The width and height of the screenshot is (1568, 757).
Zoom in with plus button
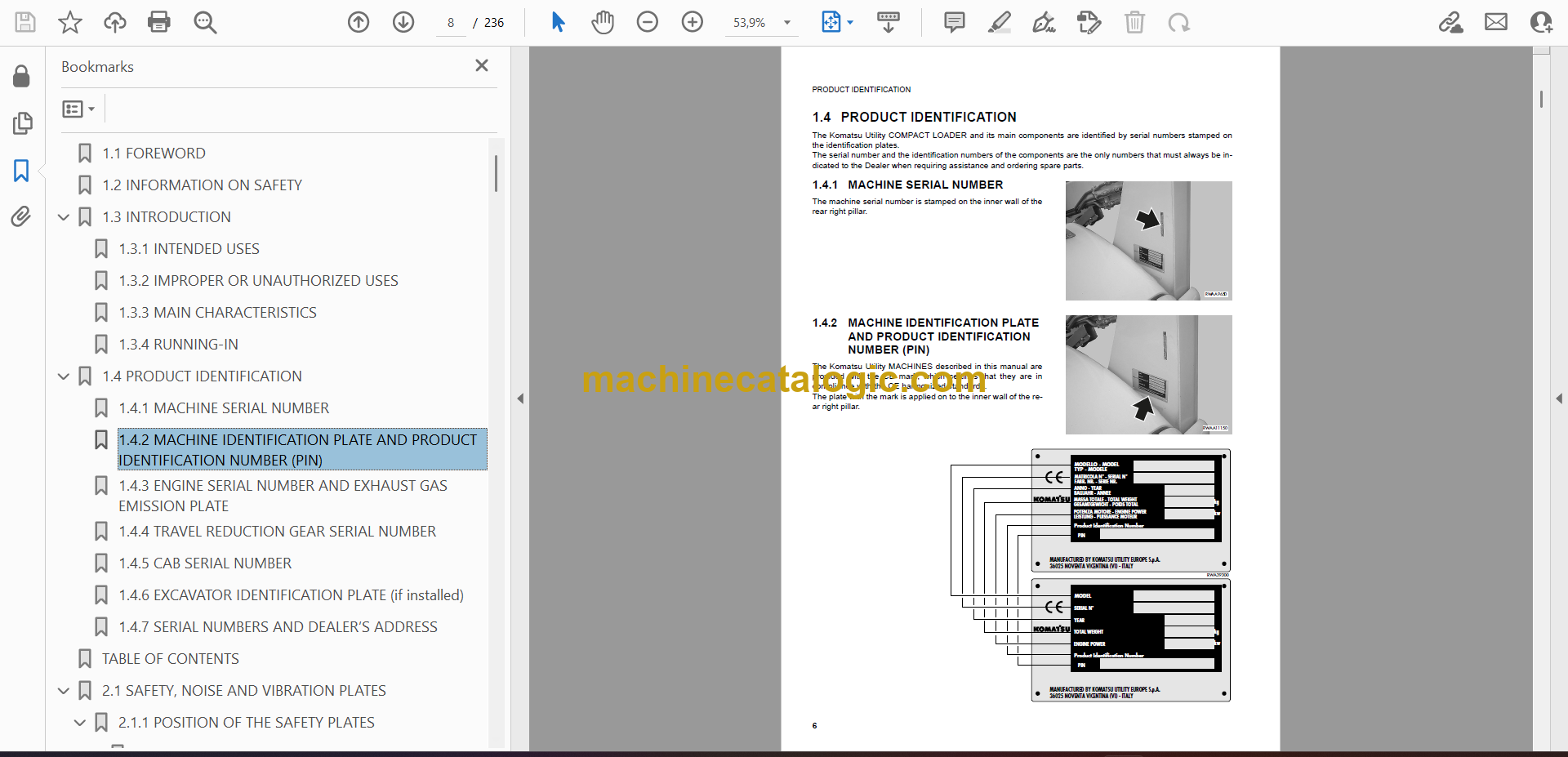pyautogui.click(x=693, y=22)
